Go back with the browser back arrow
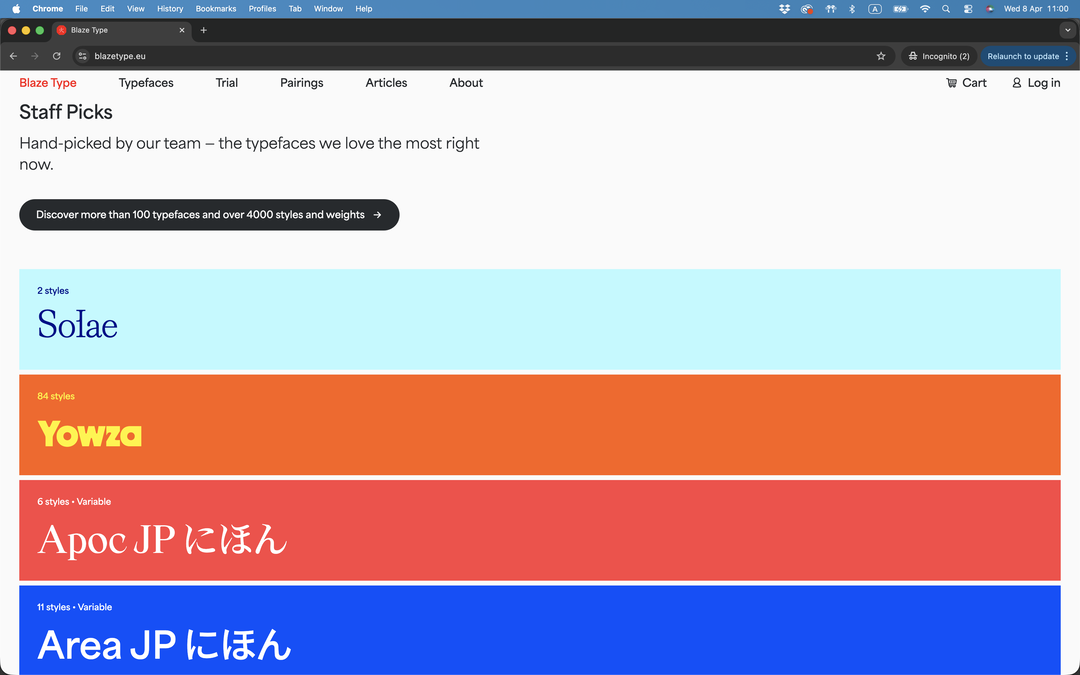The height and width of the screenshot is (675, 1080). (x=13, y=56)
